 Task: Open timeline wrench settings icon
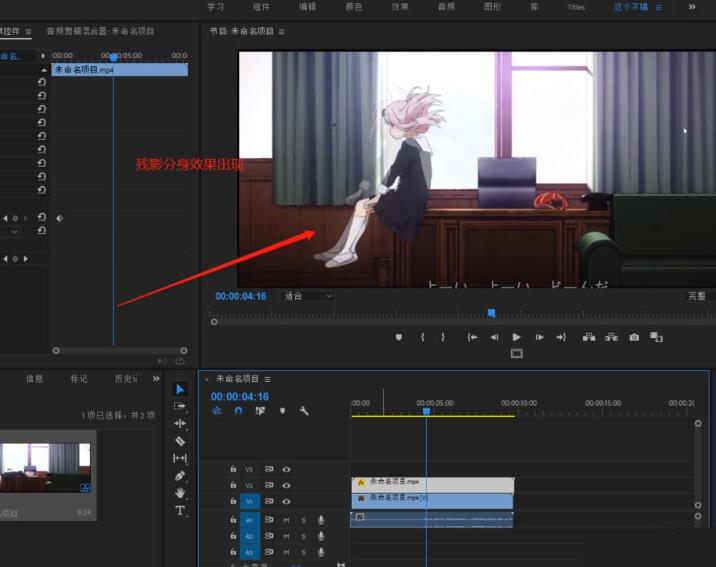click(x=304, y=410)
